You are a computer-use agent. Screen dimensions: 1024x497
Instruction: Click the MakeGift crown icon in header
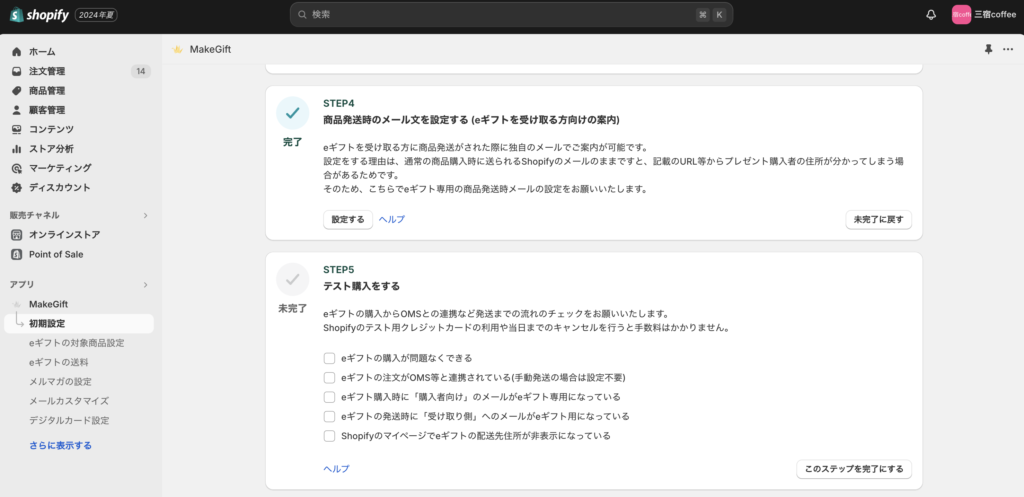point(177,49)
